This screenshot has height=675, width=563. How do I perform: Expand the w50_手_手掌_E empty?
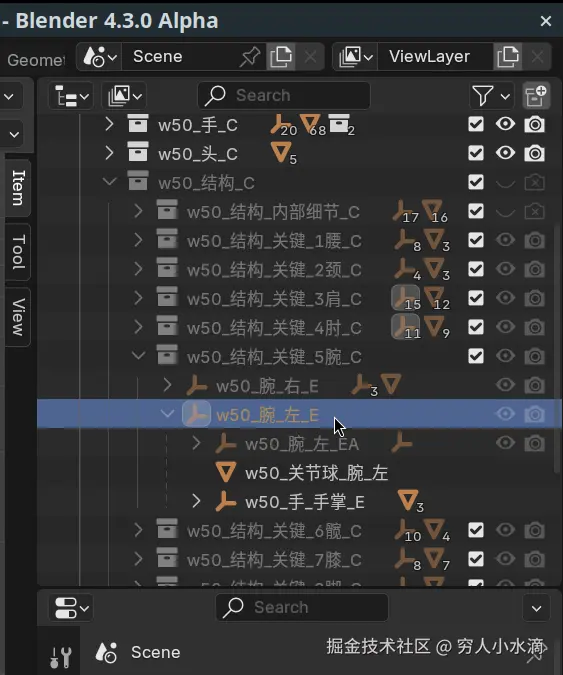pos(196,501)
